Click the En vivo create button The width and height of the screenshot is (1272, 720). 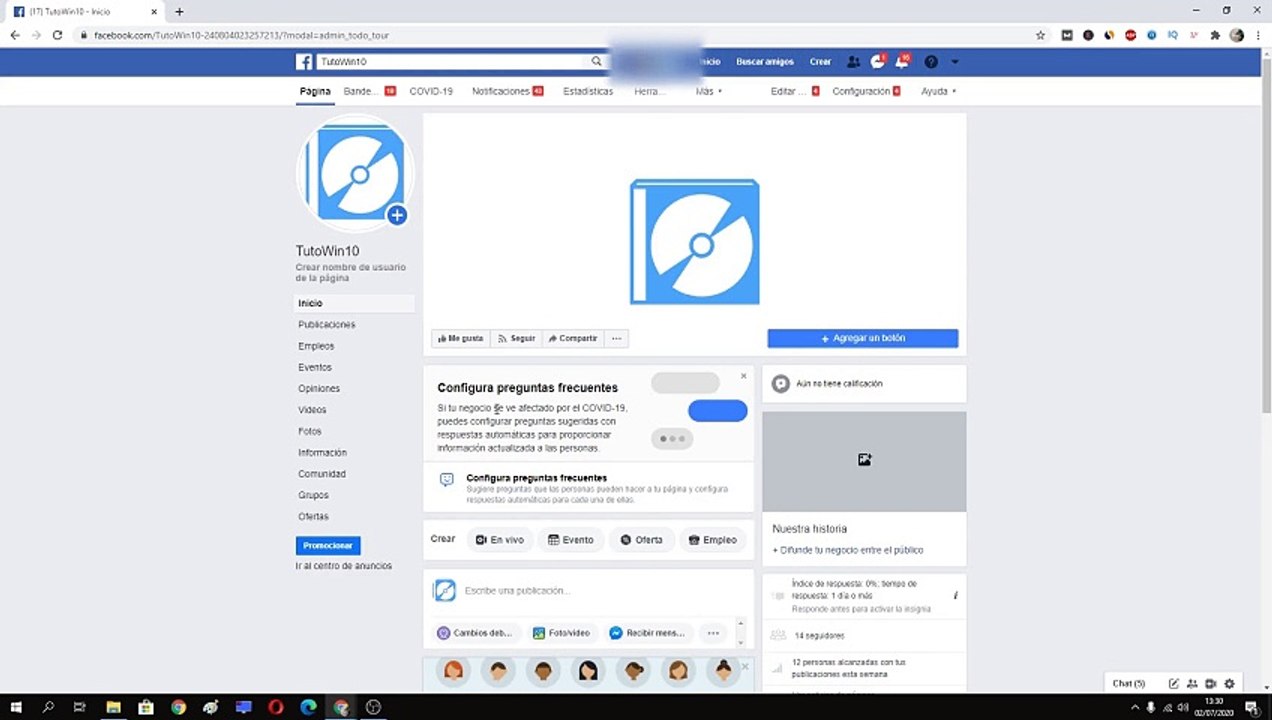500,540
